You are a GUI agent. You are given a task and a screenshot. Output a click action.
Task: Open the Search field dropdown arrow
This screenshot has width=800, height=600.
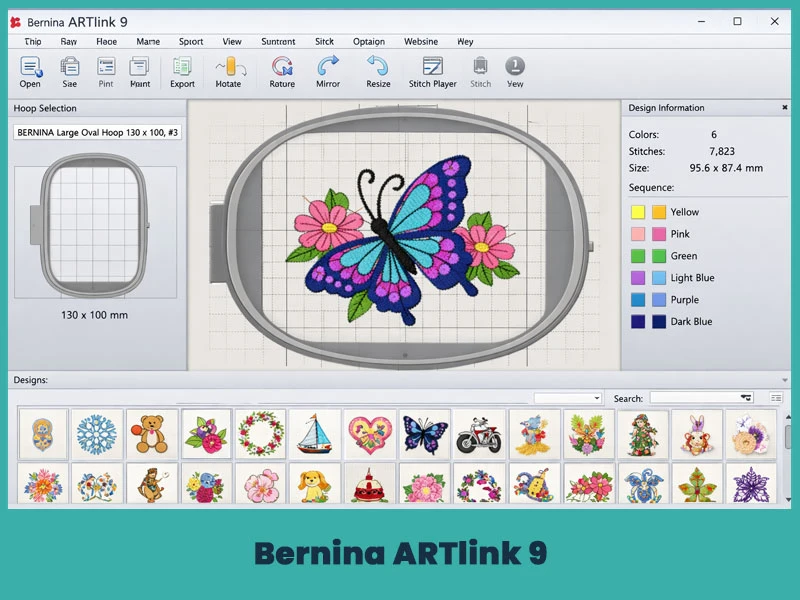pos(746,397)
